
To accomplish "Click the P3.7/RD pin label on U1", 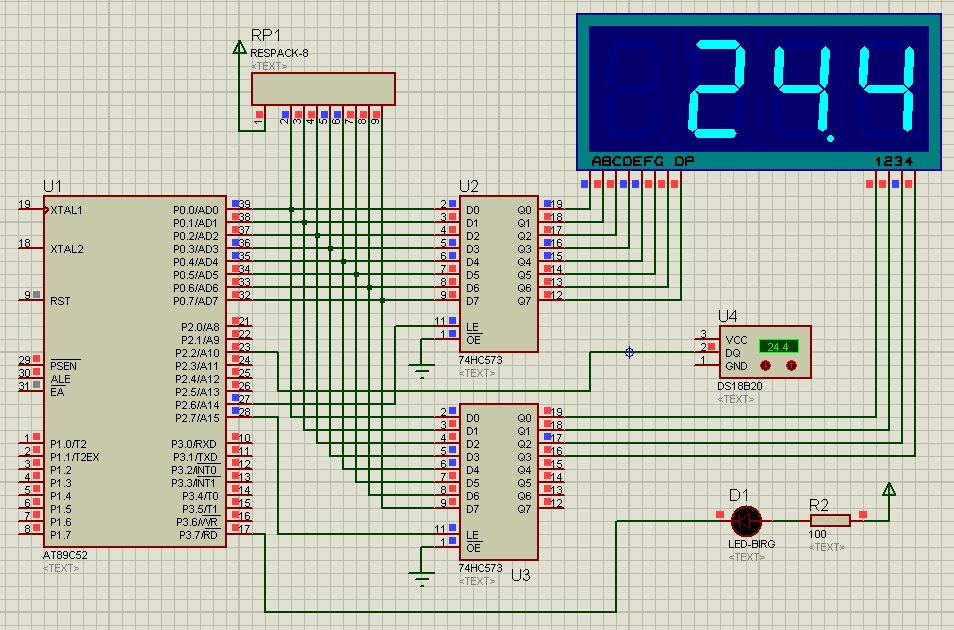I will click(200, 535).
